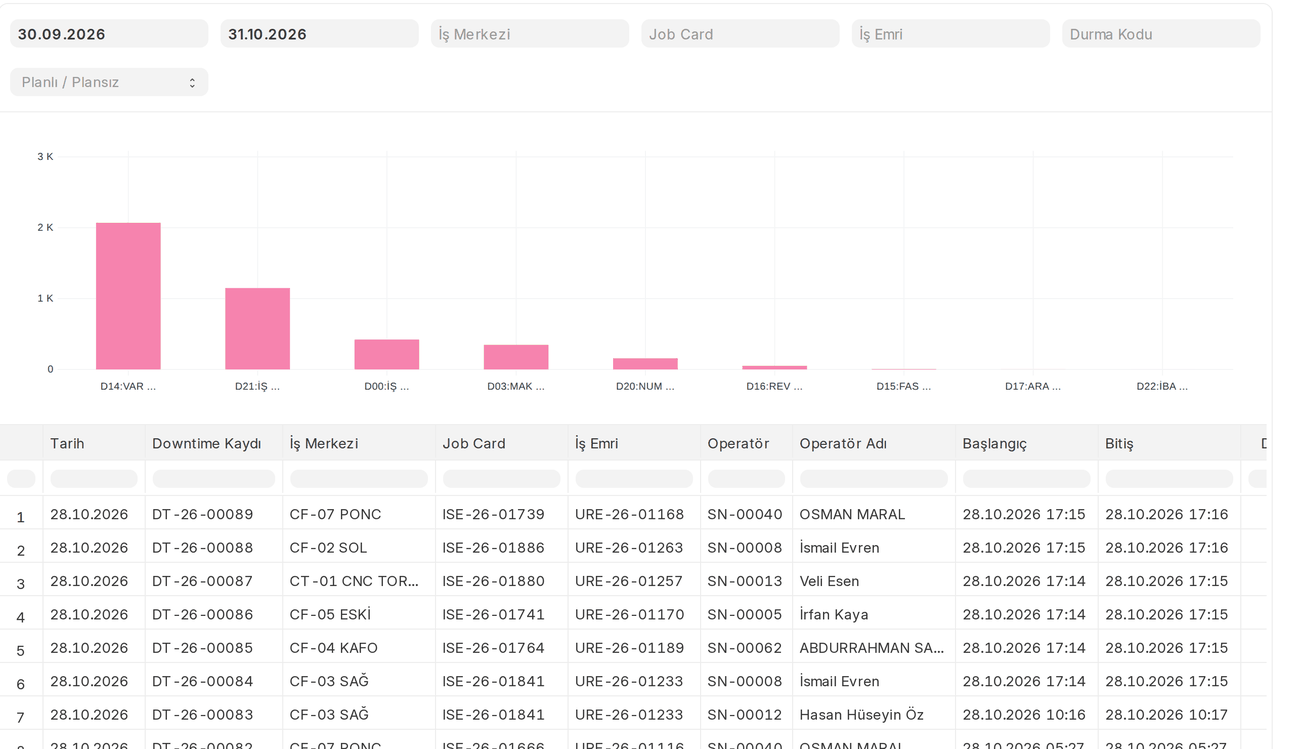
Task: Open the Planlı / Plansız dropdown
Action: coord(109,82)
